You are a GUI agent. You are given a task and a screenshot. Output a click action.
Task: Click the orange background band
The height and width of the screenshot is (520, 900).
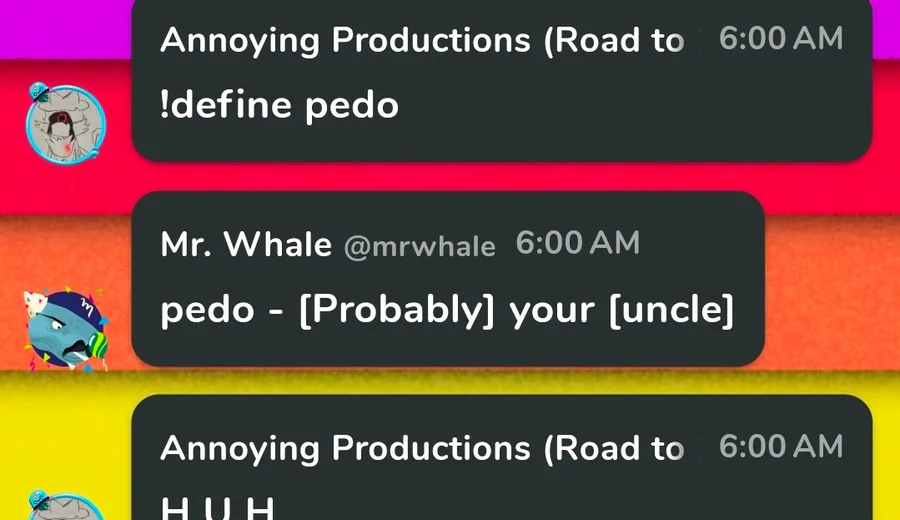pyautogui.click(x=830, y=290)
